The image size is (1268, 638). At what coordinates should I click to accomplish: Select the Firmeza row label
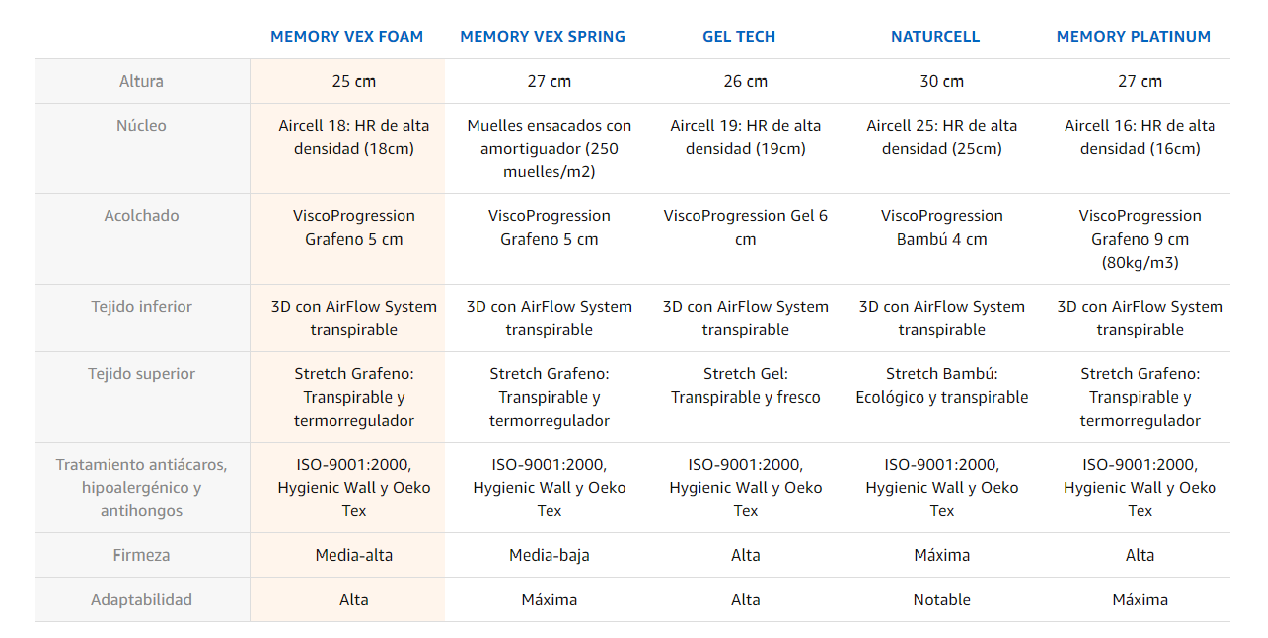click(141, 555)
